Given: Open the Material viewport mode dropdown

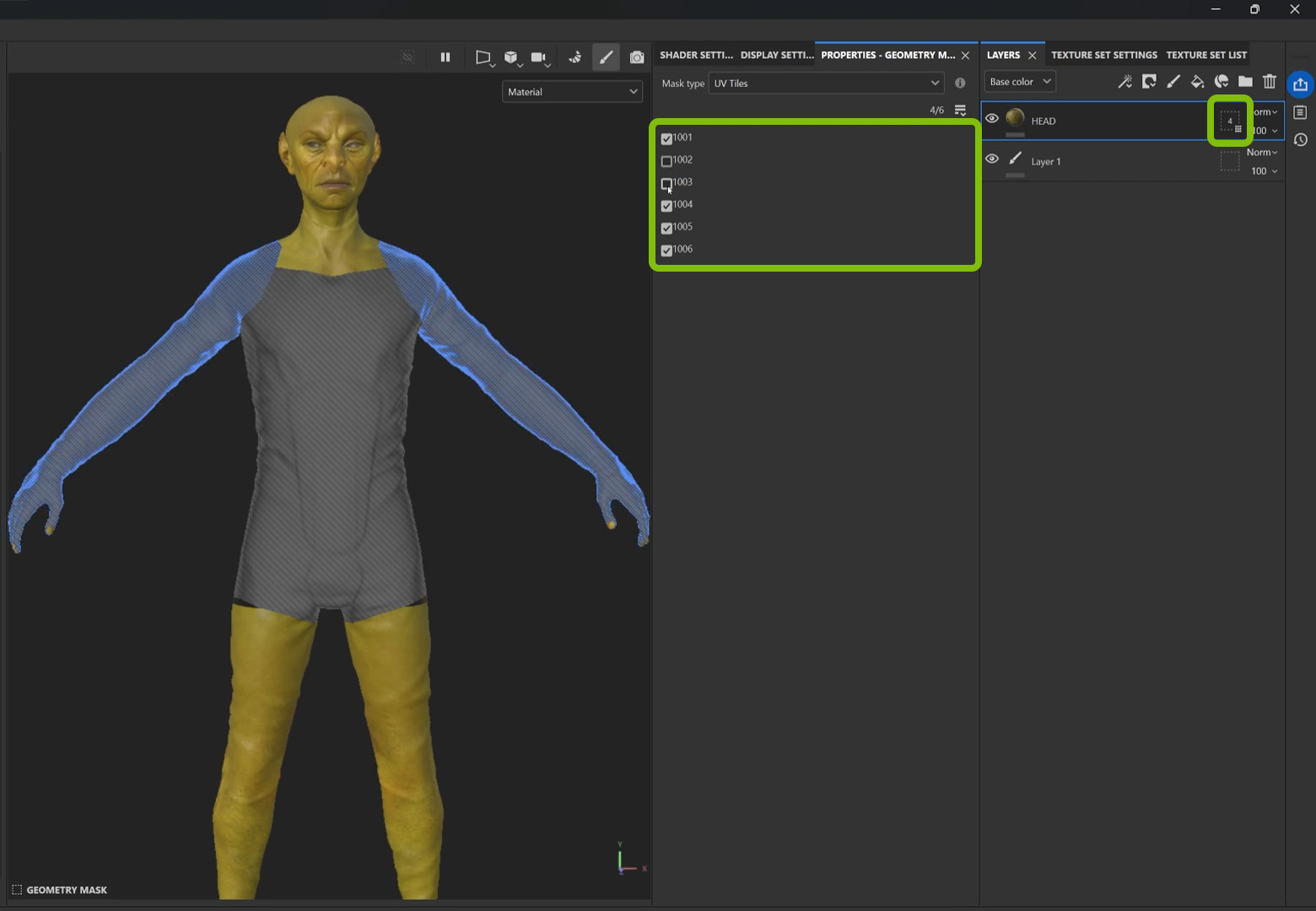Looking at the screenshot, I should (572, 92).
